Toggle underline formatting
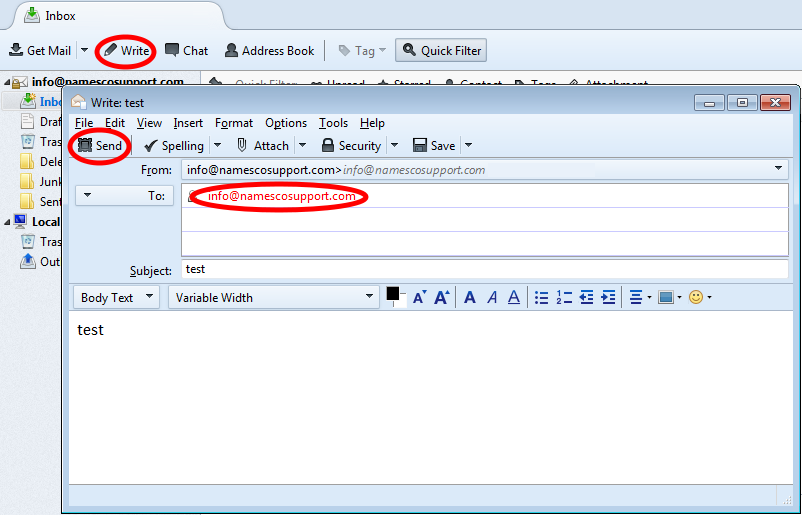 514,297
